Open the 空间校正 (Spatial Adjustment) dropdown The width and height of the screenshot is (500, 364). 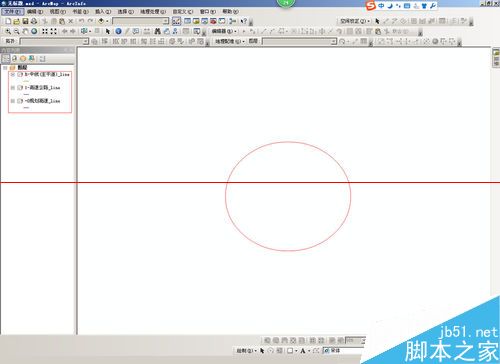tap(355, 21)
